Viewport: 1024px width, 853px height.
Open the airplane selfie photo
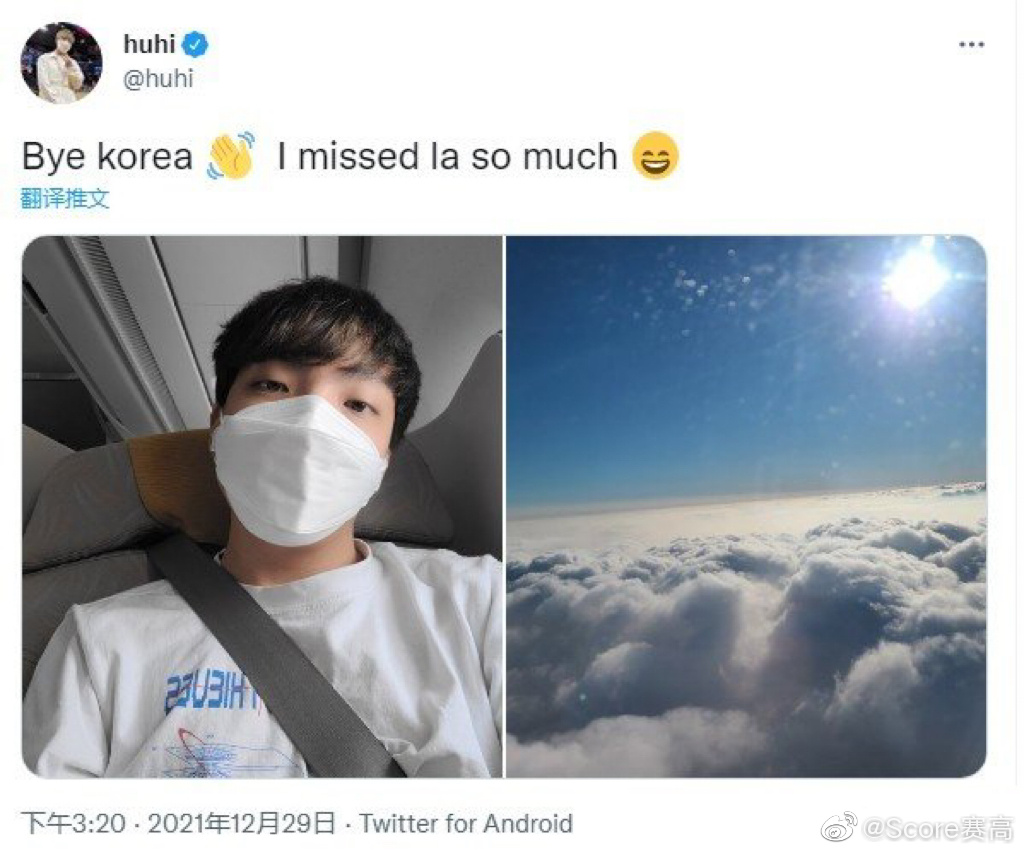click(x=262, y=507)
